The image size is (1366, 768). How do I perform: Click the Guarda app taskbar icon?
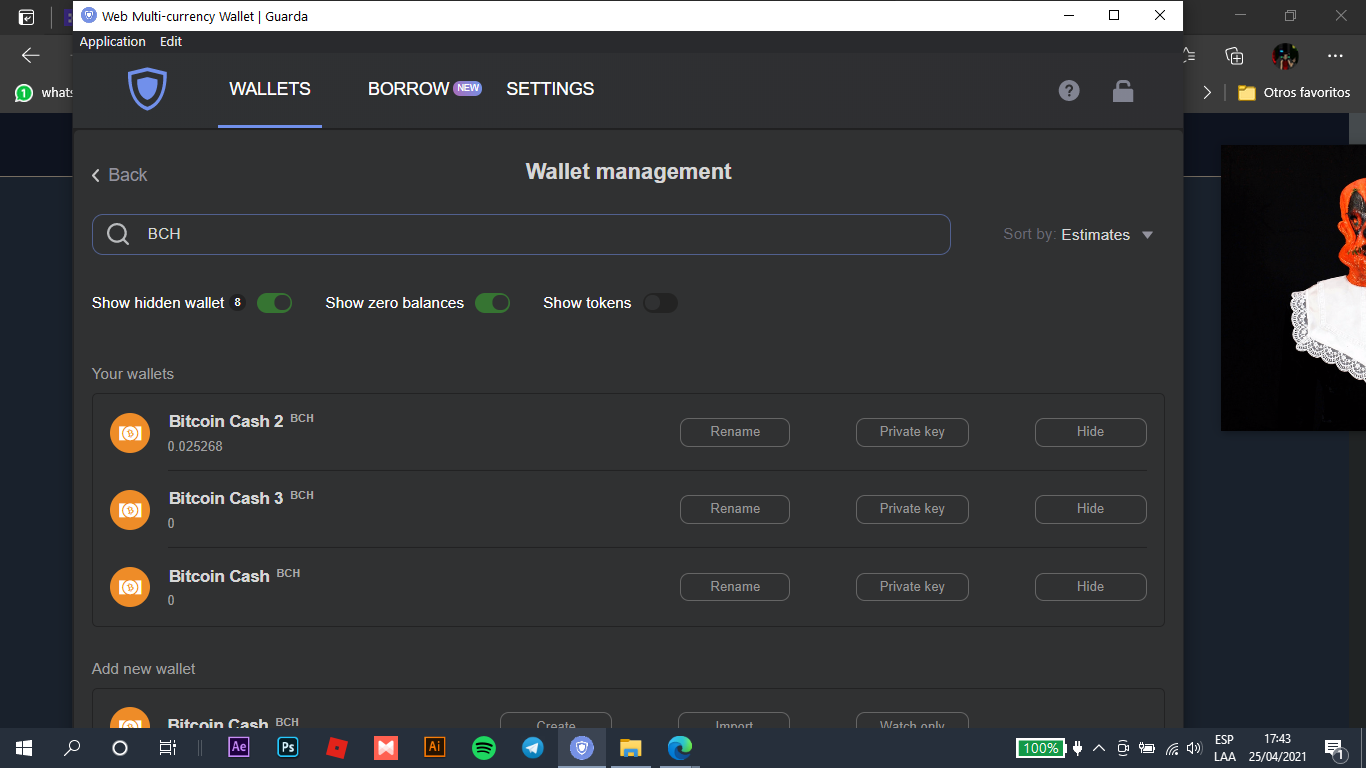click(x=582, y=747)
